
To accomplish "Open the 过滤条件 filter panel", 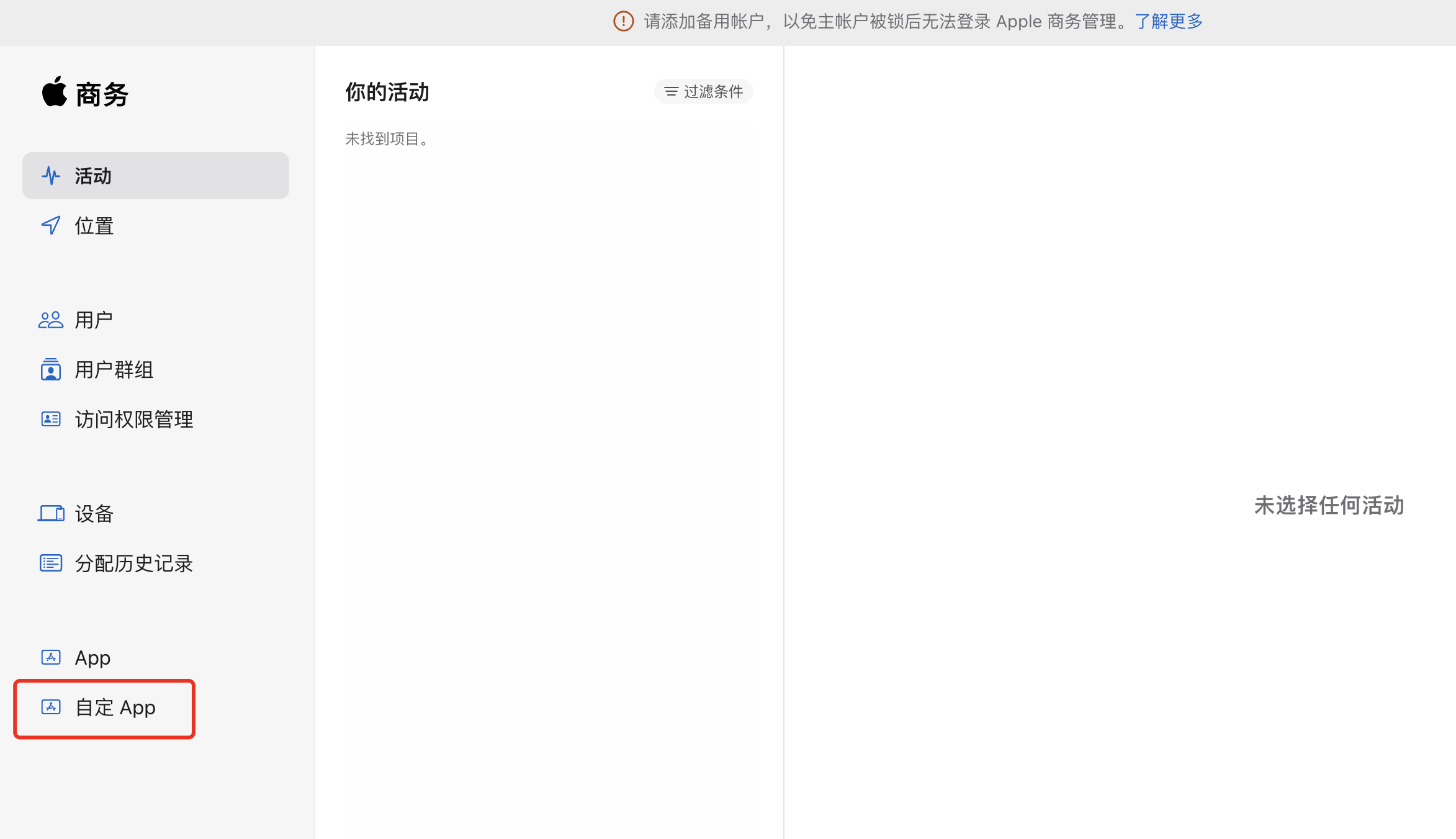I will point(703,91).
